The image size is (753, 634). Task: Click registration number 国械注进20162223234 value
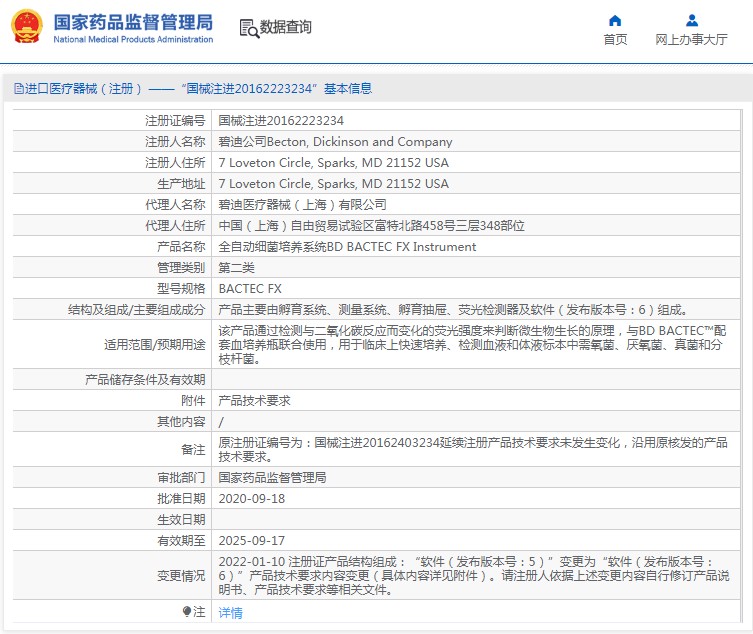click(274, 121)
